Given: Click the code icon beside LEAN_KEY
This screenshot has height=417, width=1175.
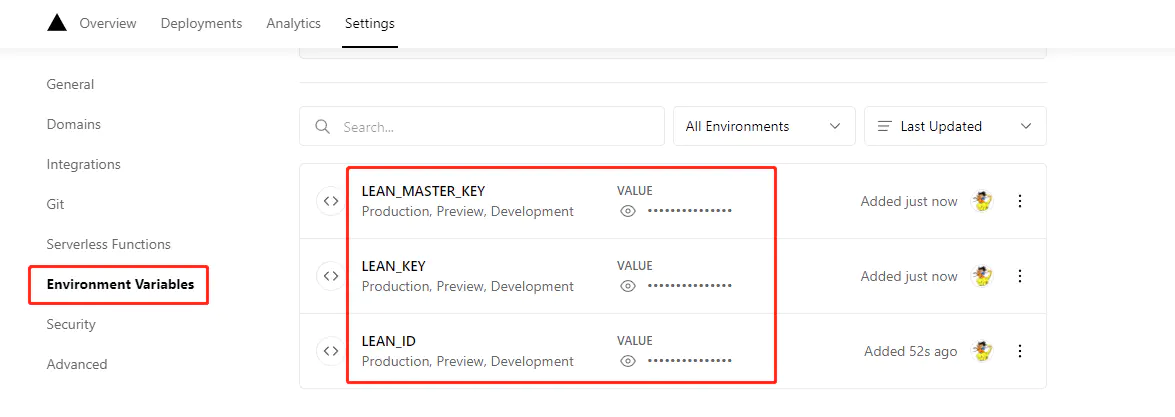Looking at the screenshot, I should point(330,276).
